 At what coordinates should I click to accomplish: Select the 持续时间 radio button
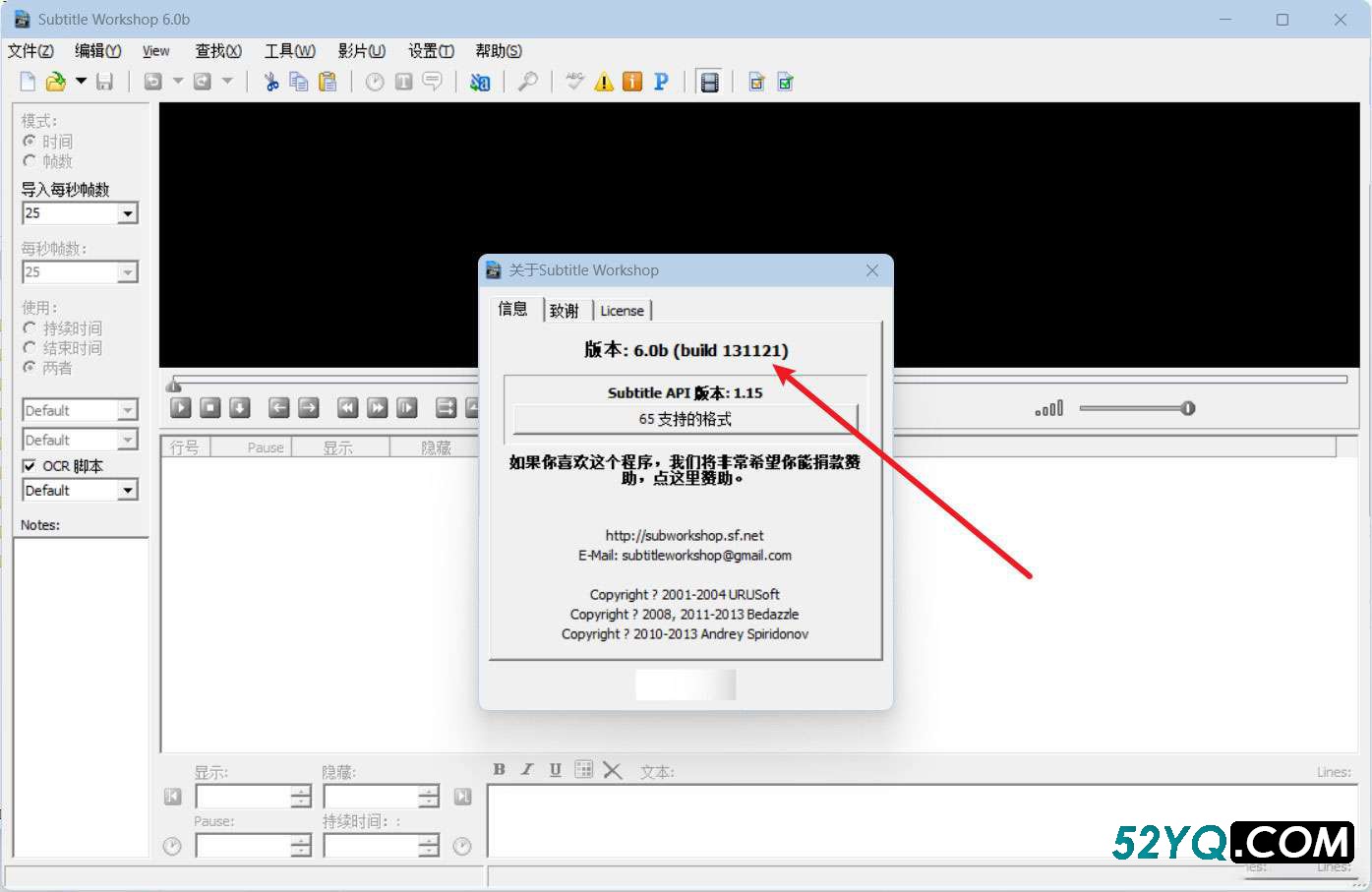pos(30,328)
